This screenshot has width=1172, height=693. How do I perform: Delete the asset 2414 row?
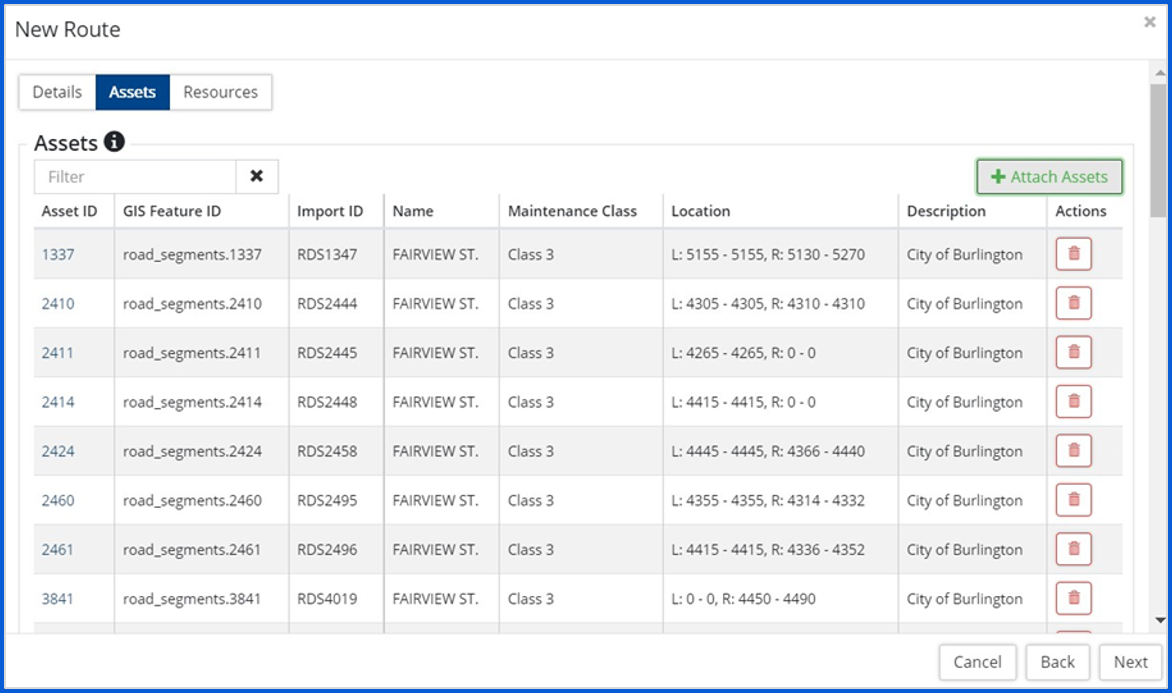coord(1073,401)
